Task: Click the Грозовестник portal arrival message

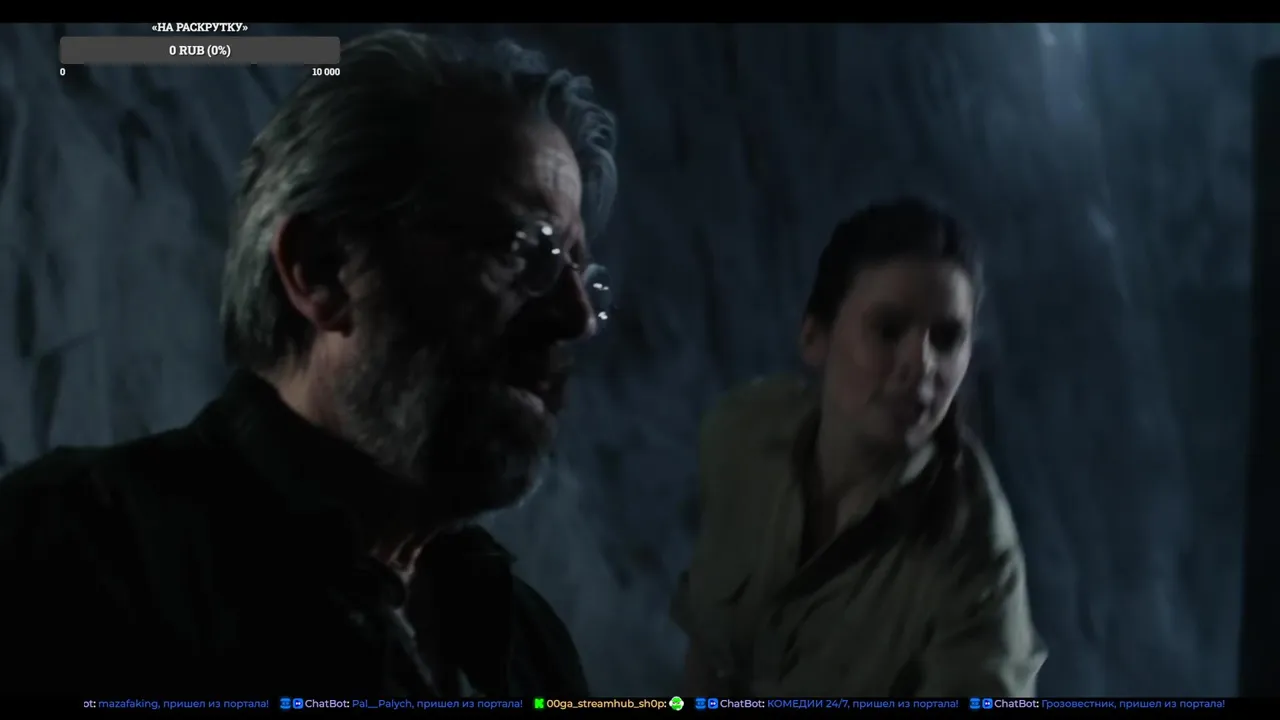Action: pyautogui.click(x=1133, y=704)
